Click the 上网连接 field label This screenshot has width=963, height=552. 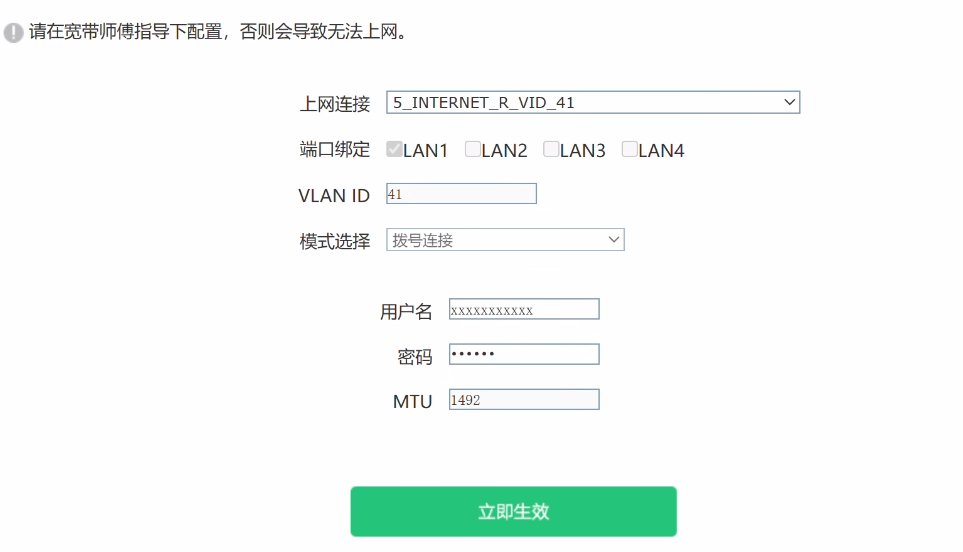(x=335, y=104)
